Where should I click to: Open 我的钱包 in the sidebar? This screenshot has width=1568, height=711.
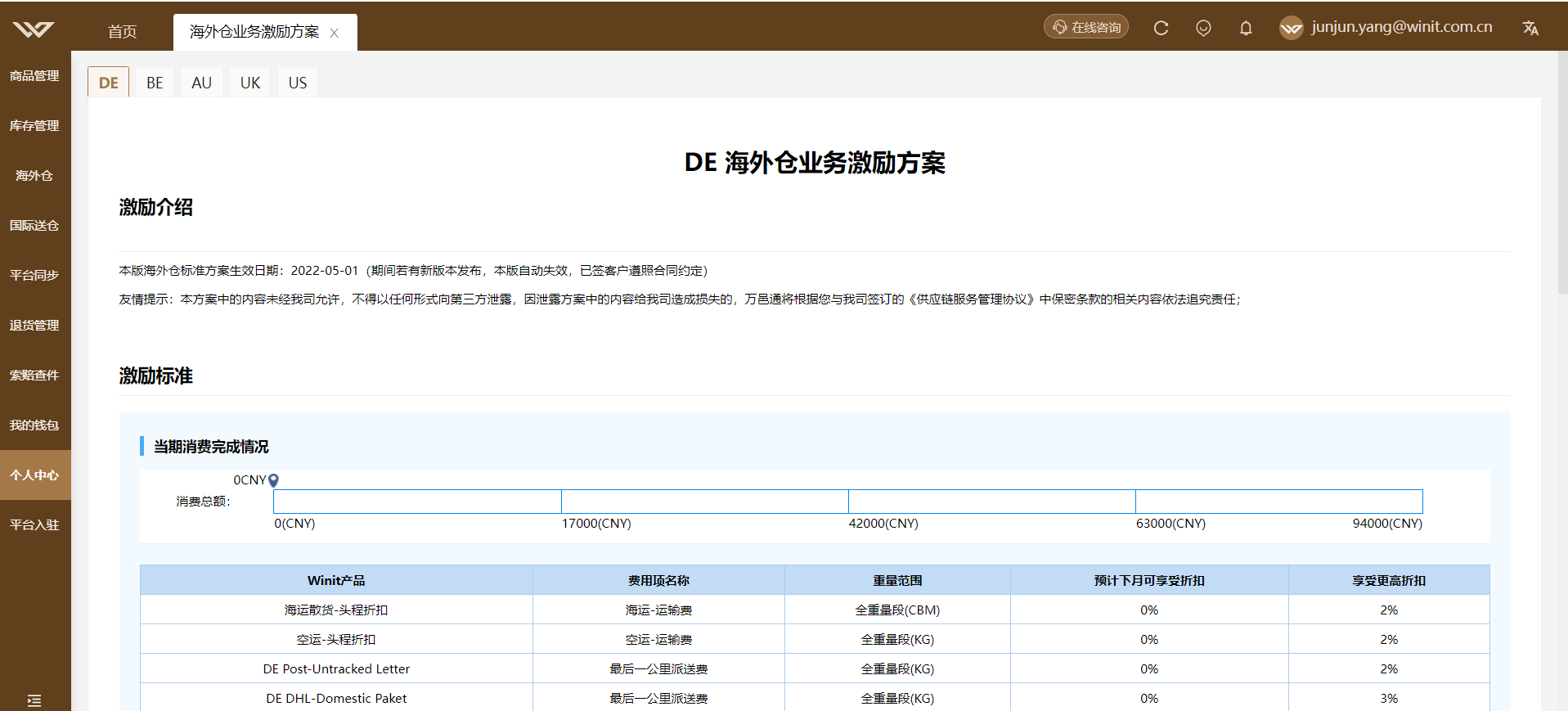click(x=34, y=425)
